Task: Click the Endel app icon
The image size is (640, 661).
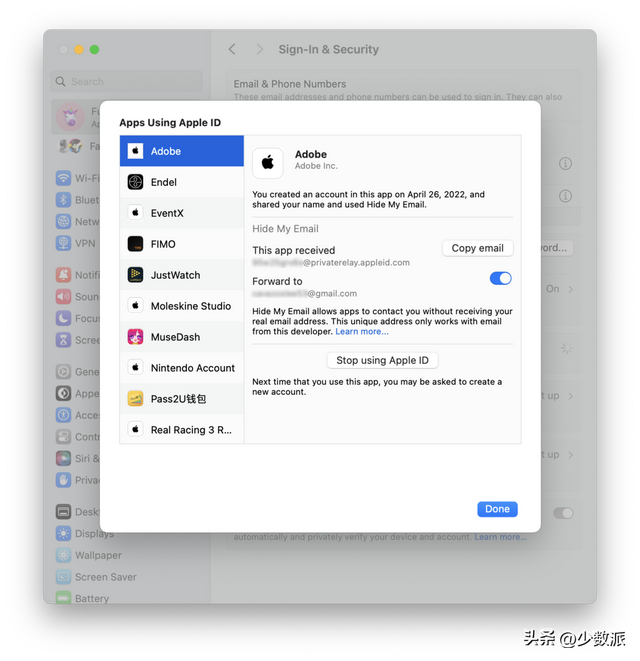Action: point(135,182)
